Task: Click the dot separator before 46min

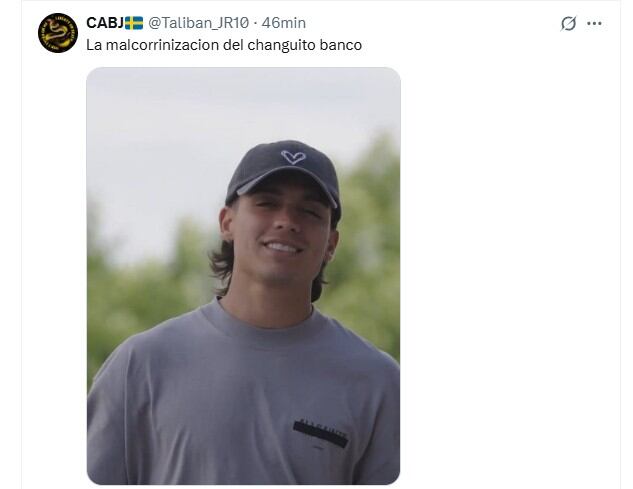Action: [256, 23]
